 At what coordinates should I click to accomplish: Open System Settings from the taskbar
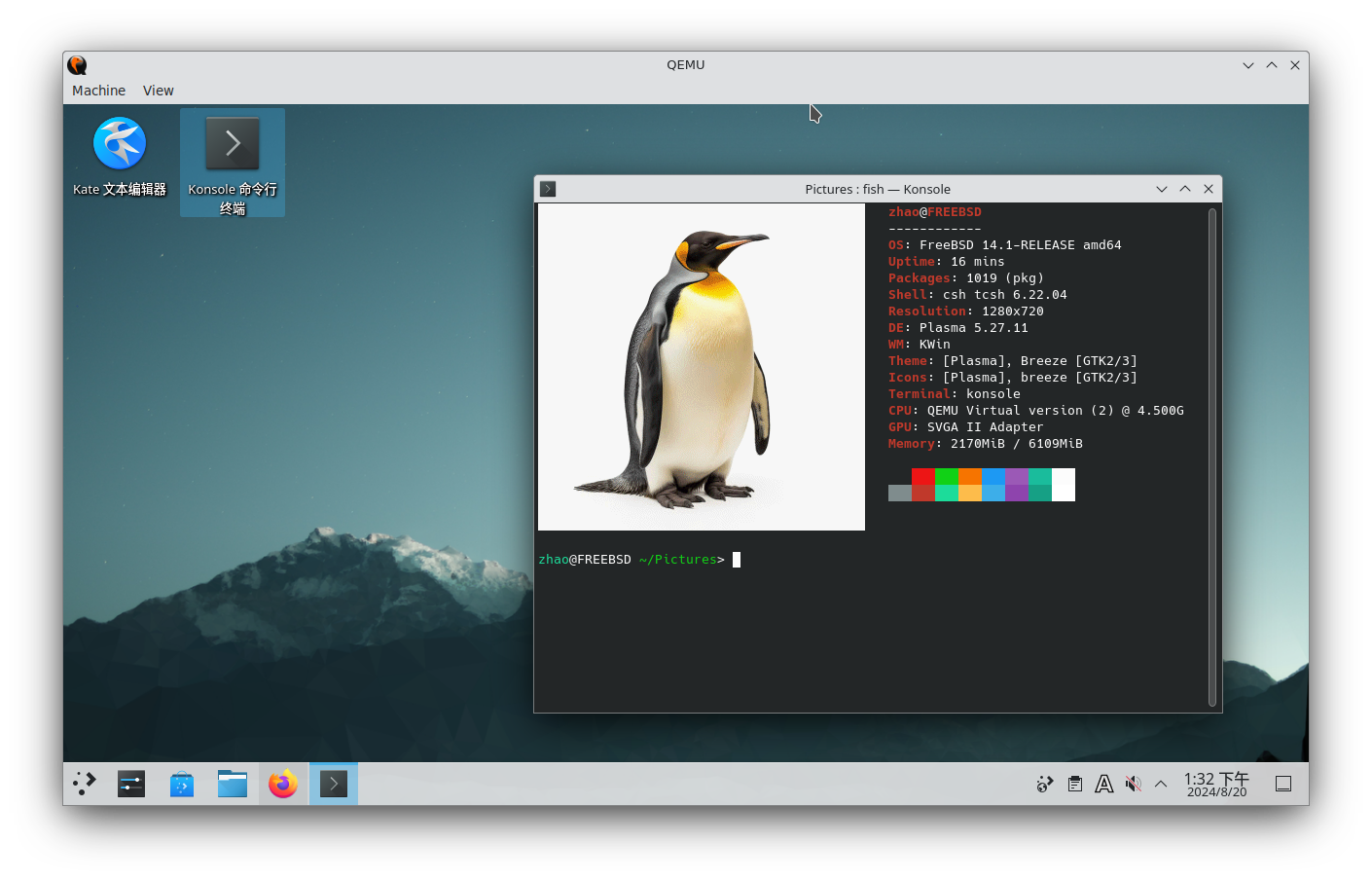[x=130, y=784]
